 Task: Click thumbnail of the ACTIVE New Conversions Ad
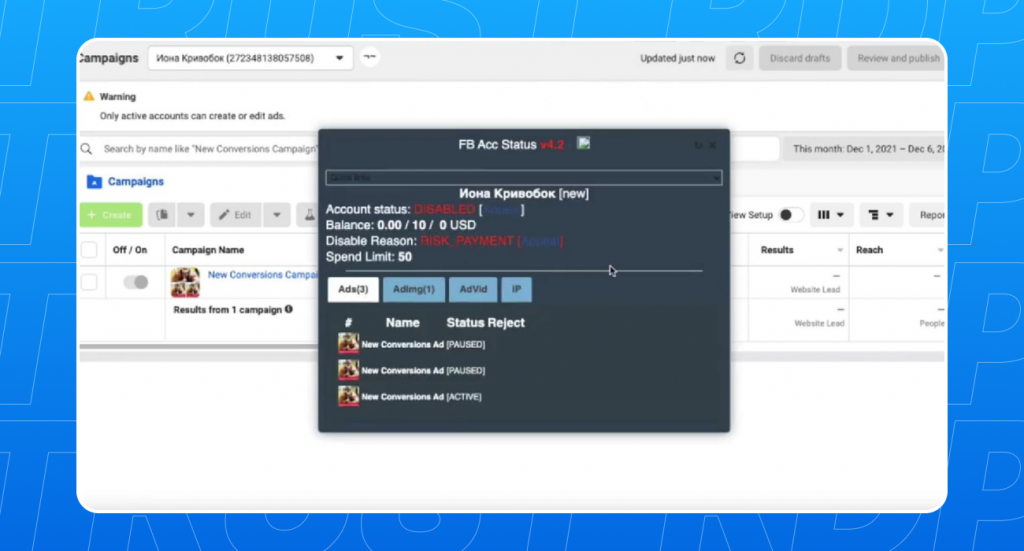coord(348,396)
